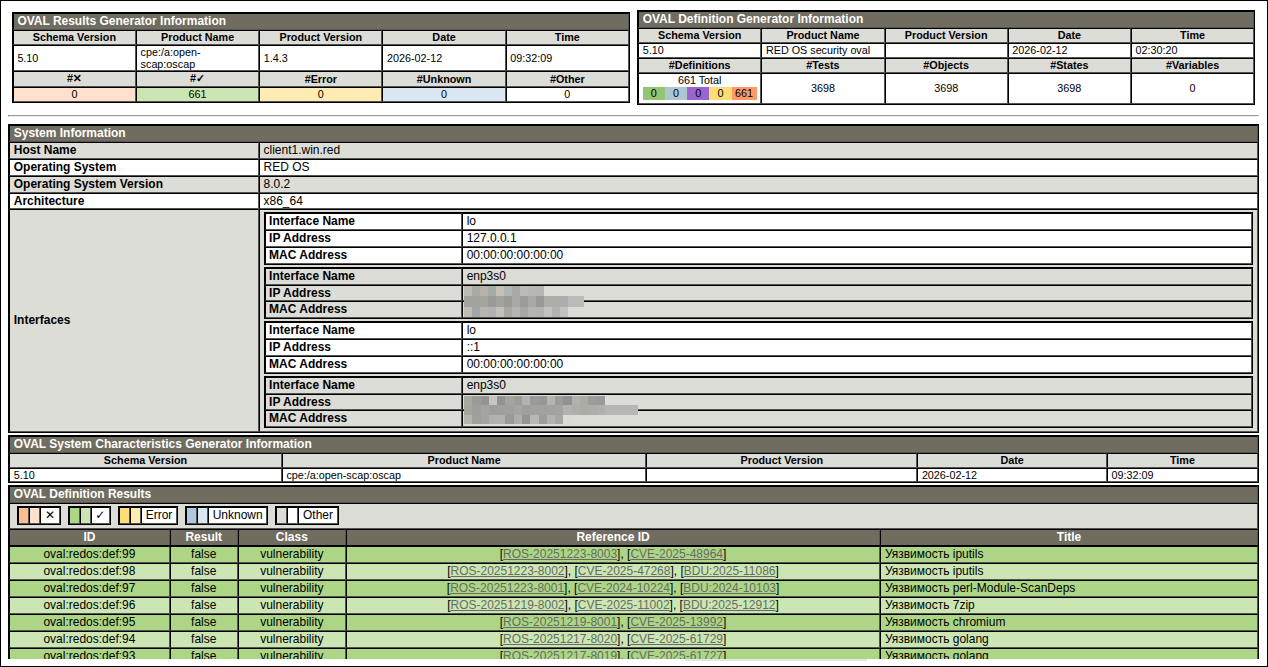Screen dimensions: 1268x667
Task: Click the blue Unknown legend box
Action: [226, 515]
